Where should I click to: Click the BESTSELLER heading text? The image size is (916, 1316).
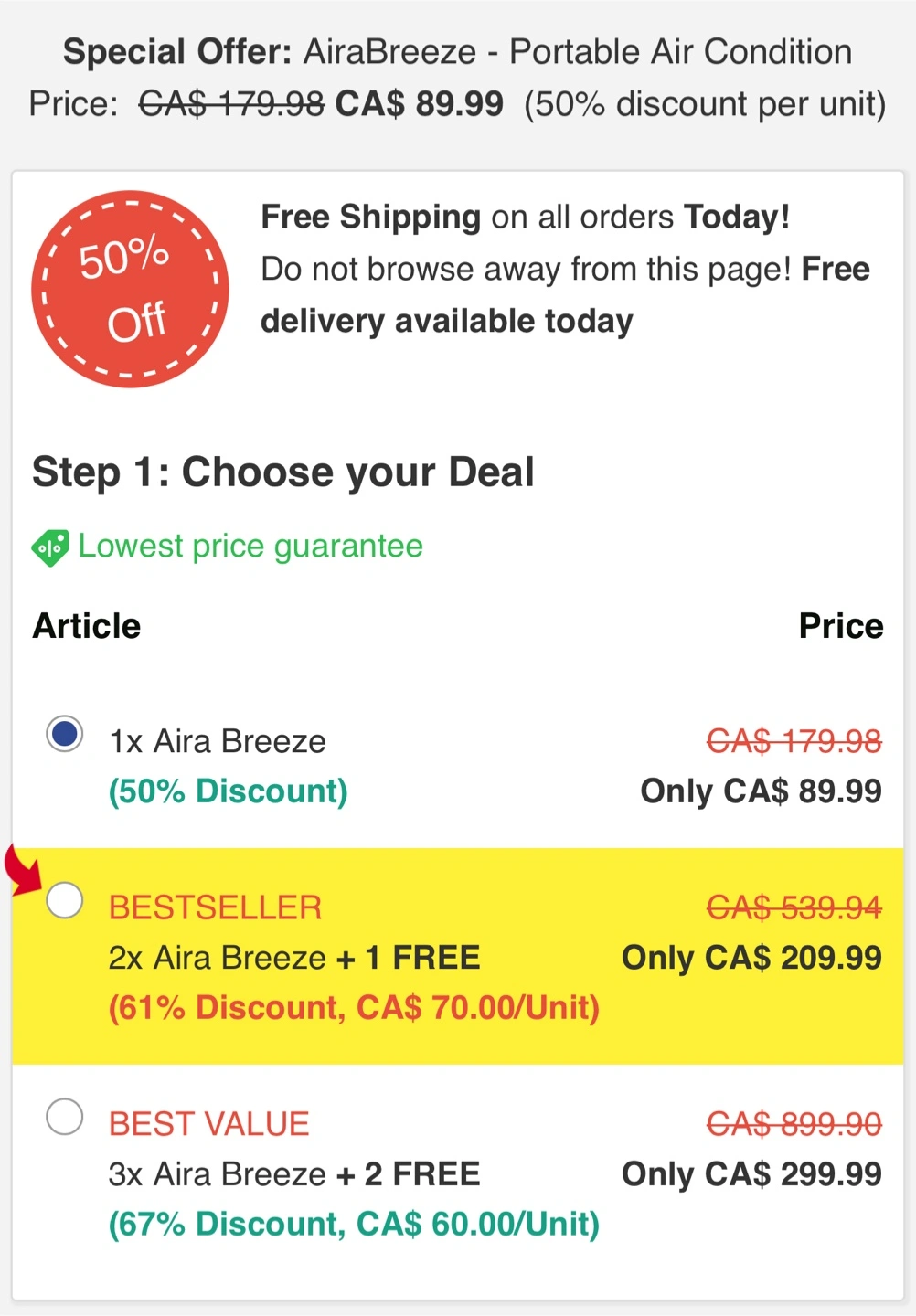point(215,907)
